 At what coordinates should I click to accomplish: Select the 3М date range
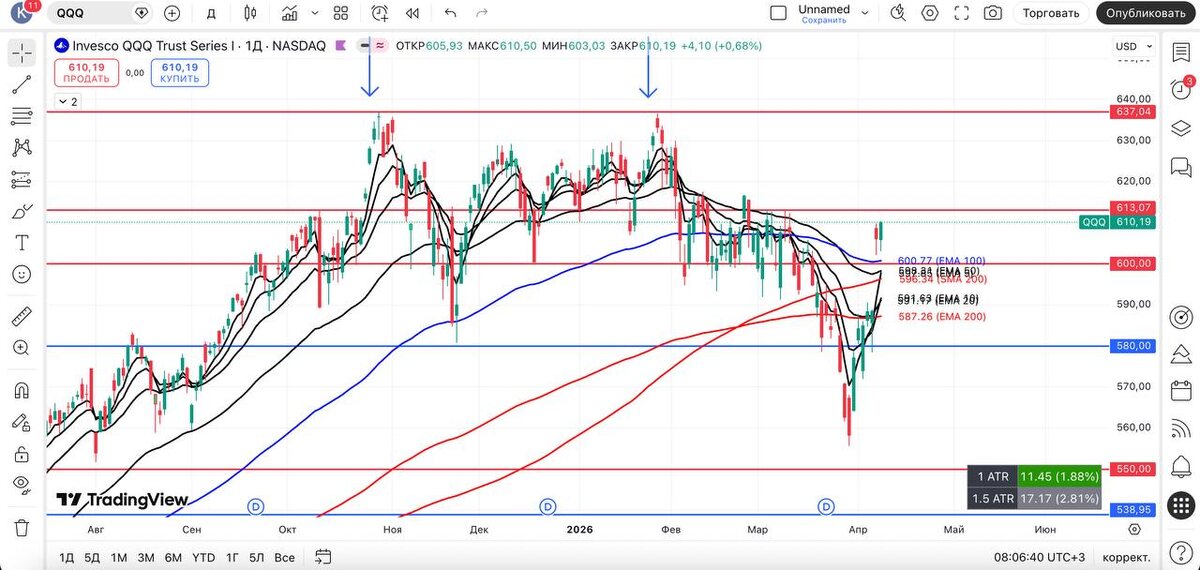tap(146, 557)
